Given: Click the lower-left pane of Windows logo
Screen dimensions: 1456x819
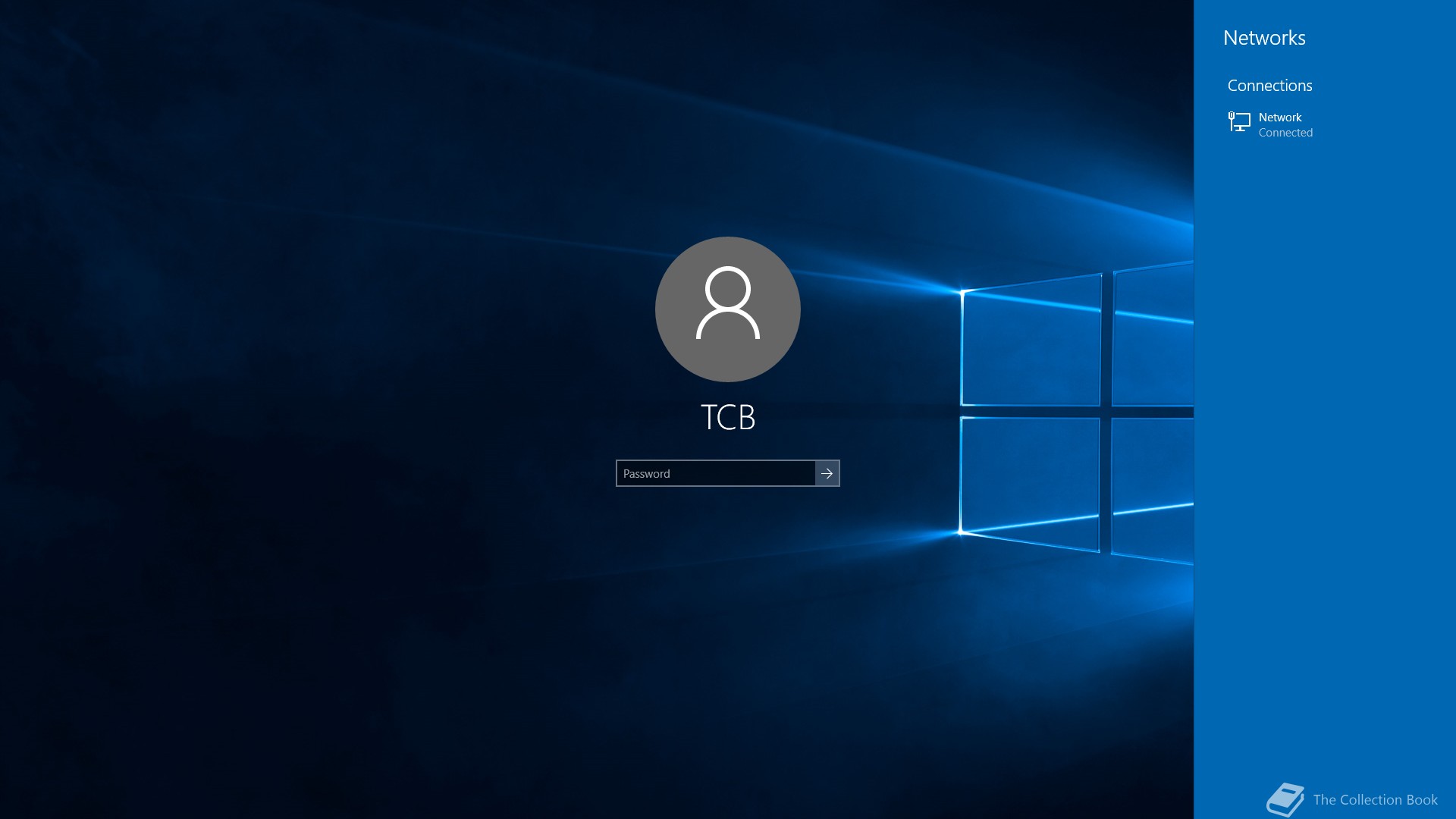Looking at the screenshot, I should point(1030,479).
